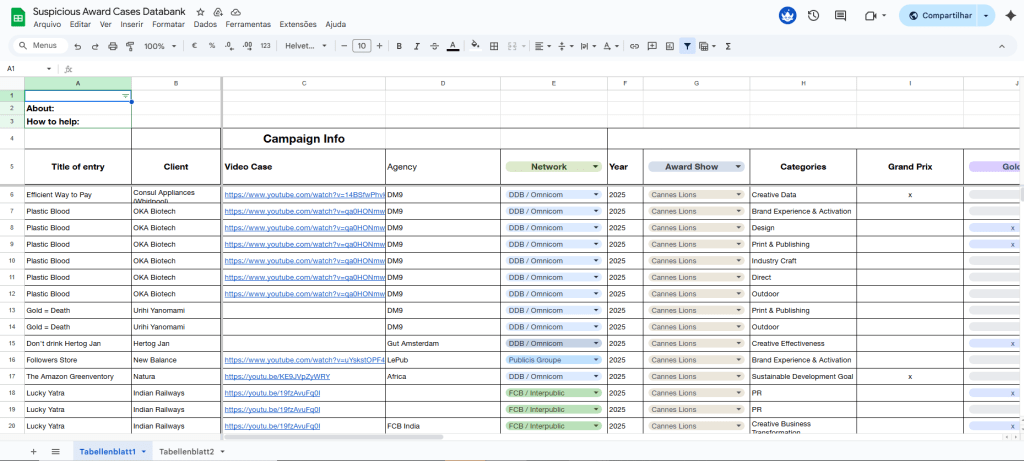Toggle bold formatting
Screen dimensions: 1024x461
(x=399, y=46)
